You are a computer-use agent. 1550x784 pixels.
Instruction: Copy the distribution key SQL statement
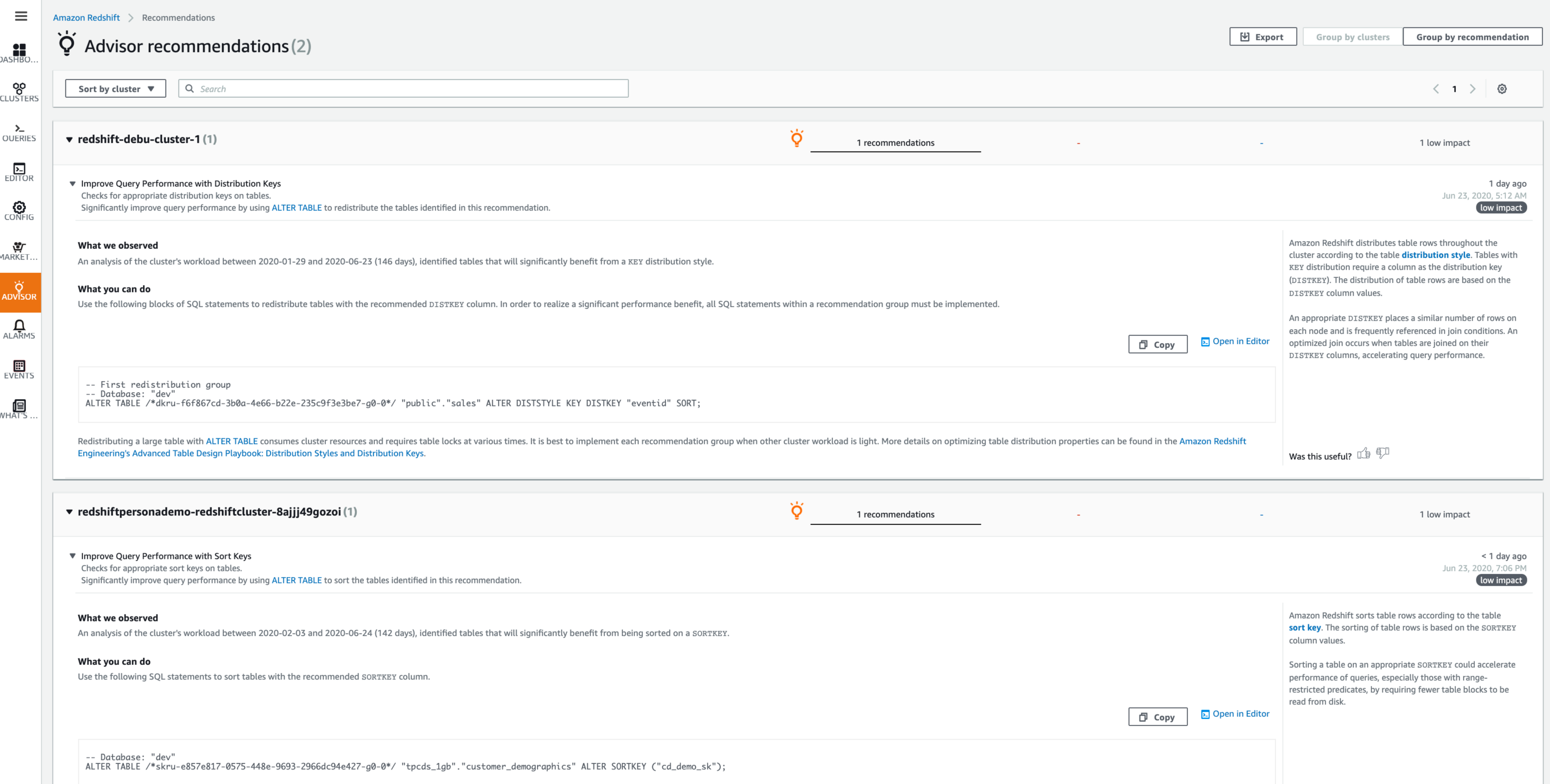(1157, 344)
